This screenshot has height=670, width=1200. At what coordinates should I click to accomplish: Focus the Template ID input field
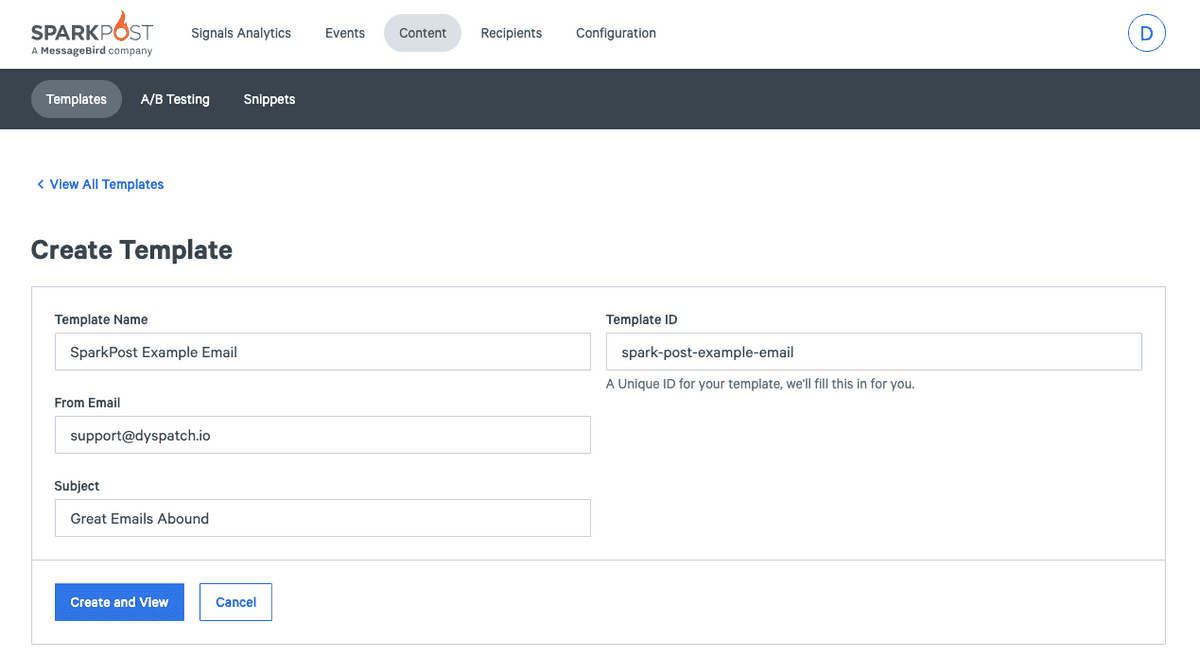click(874, 352)
